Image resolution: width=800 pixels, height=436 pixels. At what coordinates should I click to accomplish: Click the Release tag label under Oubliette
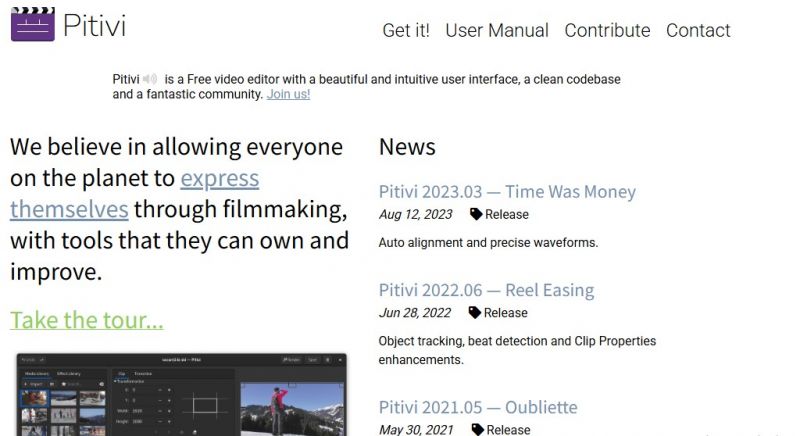[507, 429]
